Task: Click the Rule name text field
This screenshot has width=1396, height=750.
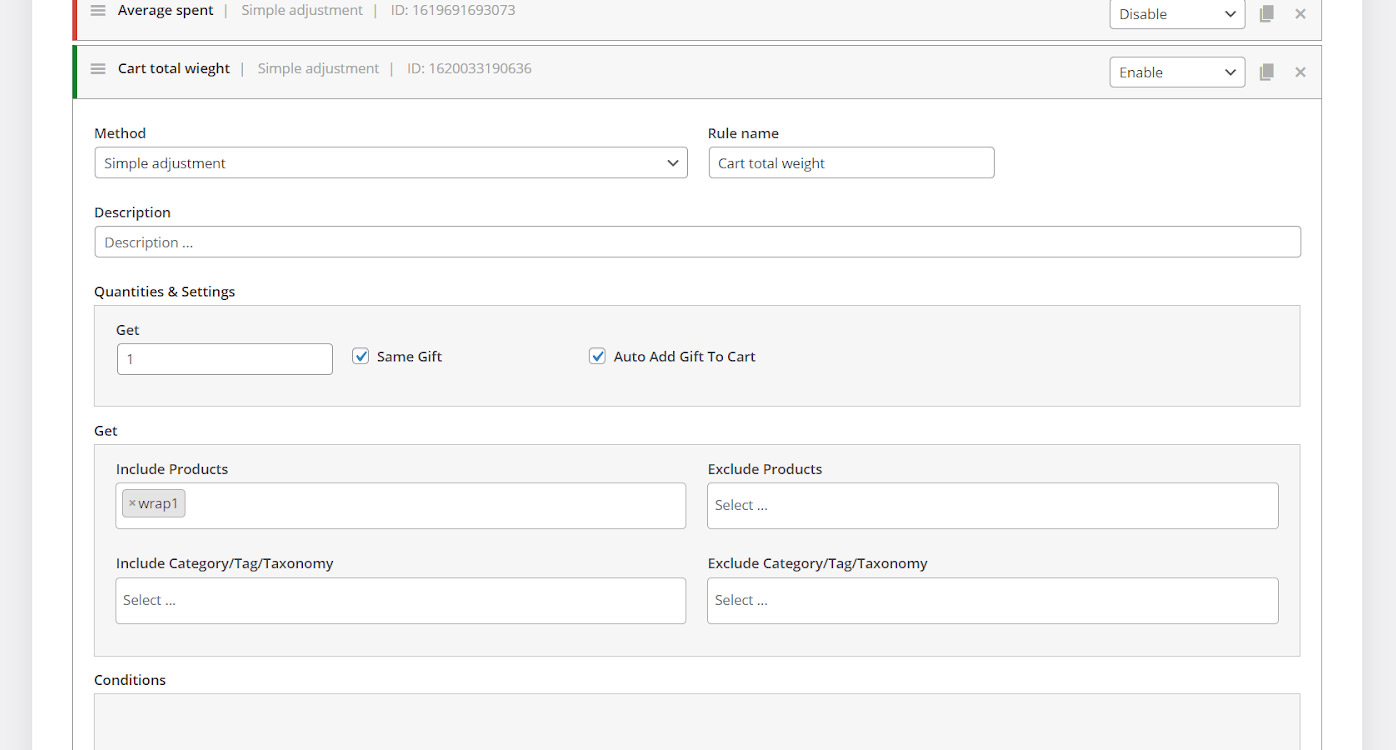Action: click(x=850, y=163)
